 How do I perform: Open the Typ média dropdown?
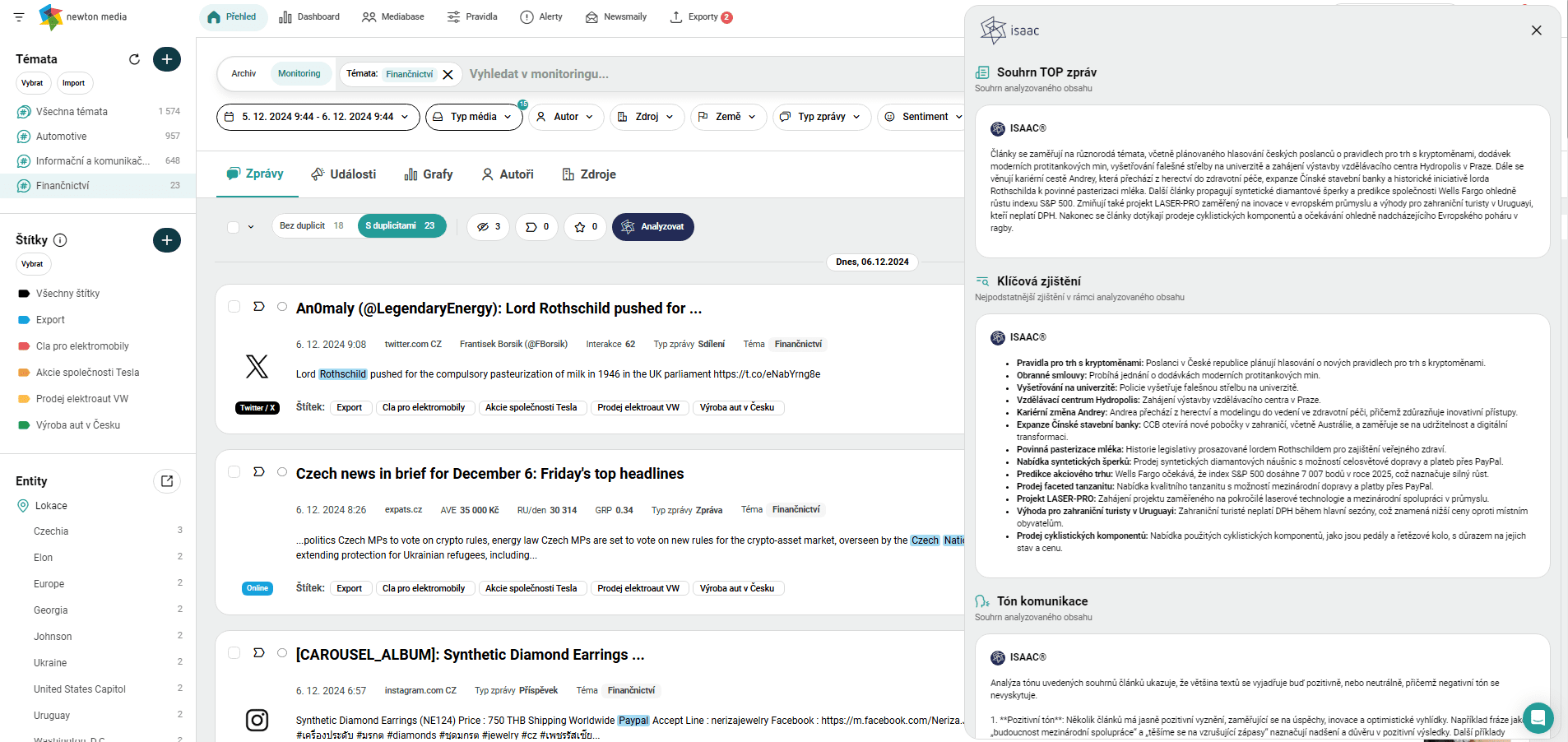tap(473, 117)
